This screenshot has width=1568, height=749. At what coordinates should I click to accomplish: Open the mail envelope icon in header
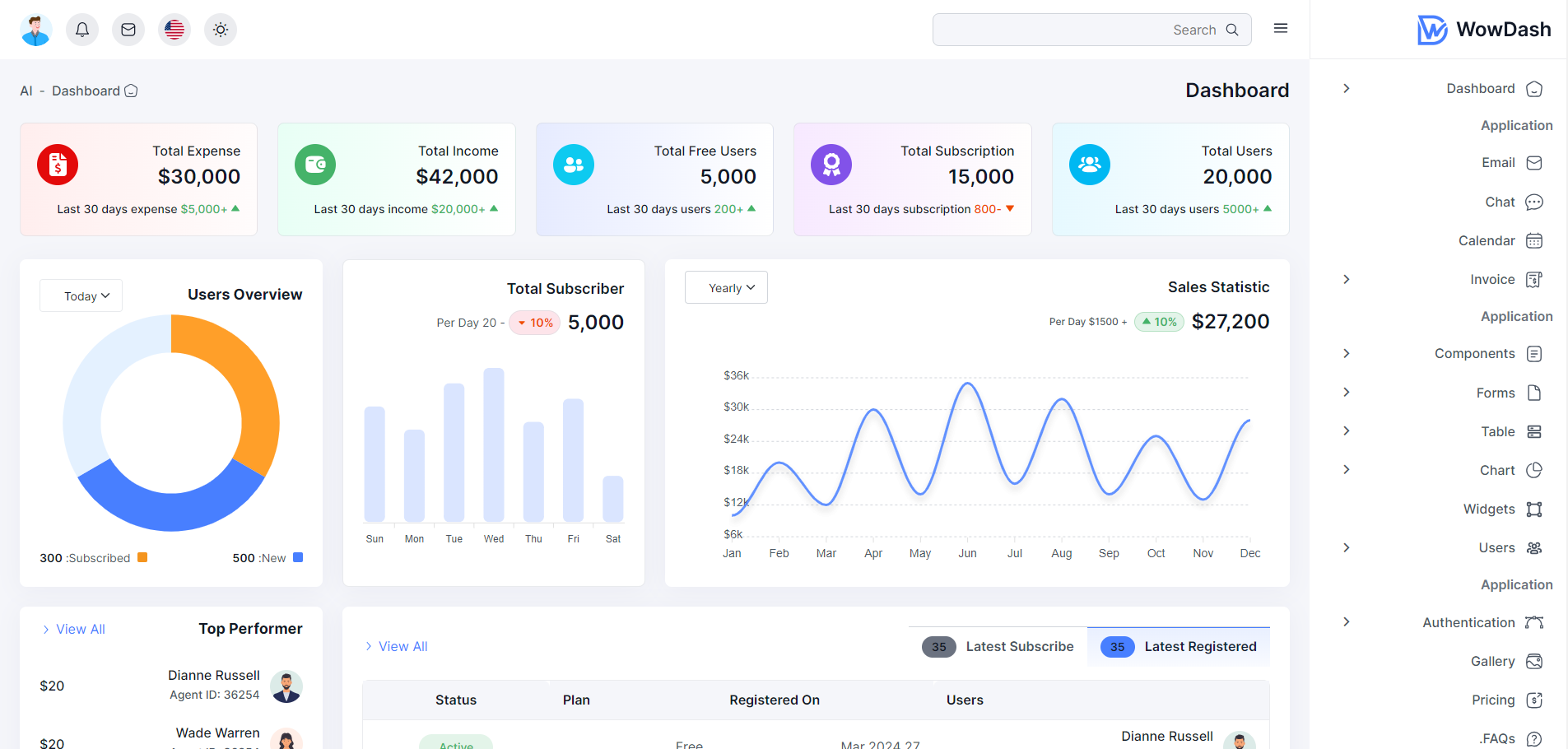tap(128, 30)
